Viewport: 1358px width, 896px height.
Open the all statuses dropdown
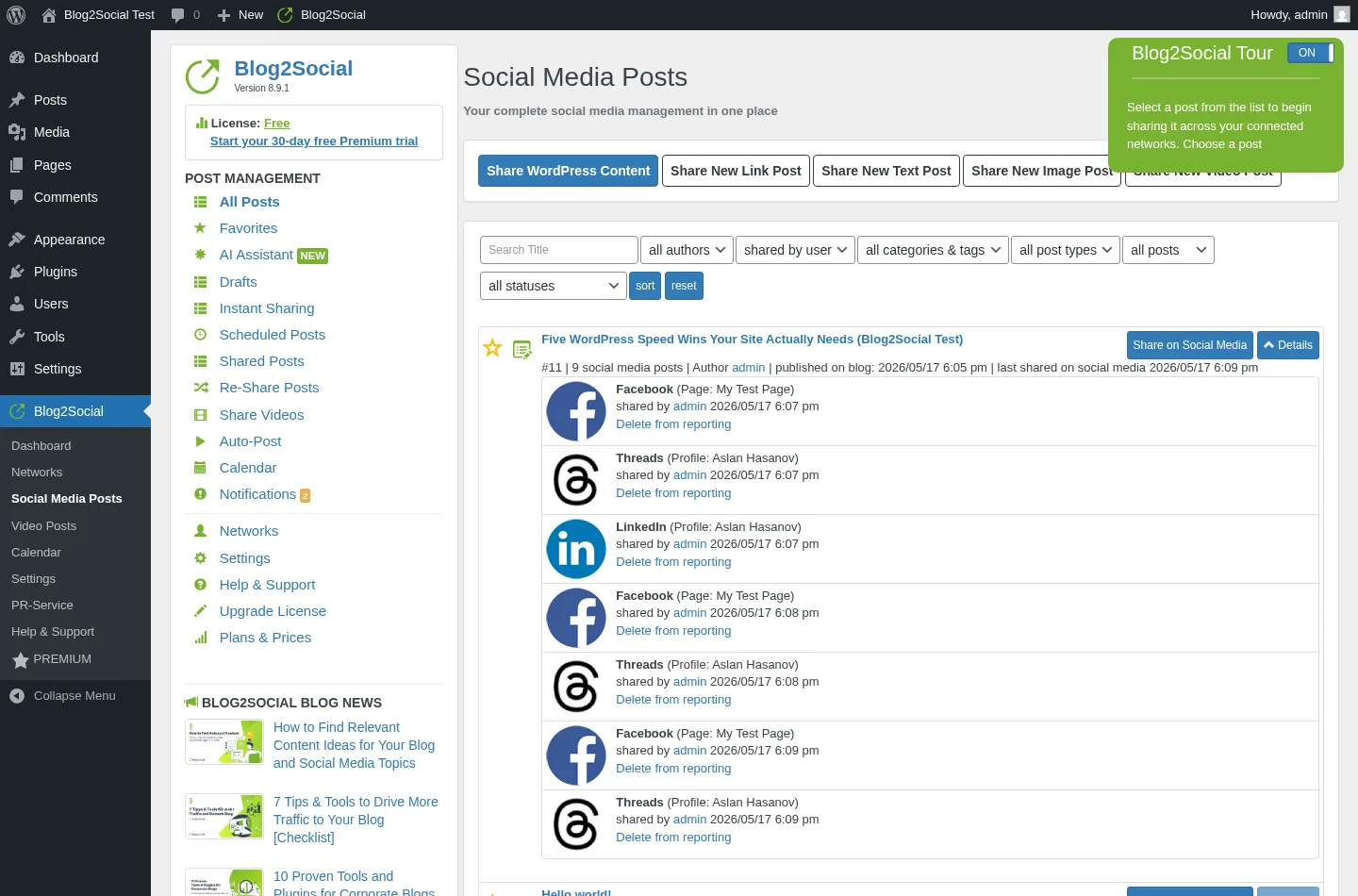tap(554, 286)
